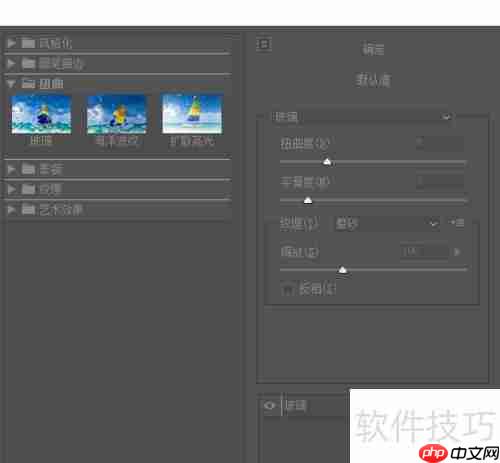
Task: Adjust the distortion slider handle
Action: (x=327, y=162)
